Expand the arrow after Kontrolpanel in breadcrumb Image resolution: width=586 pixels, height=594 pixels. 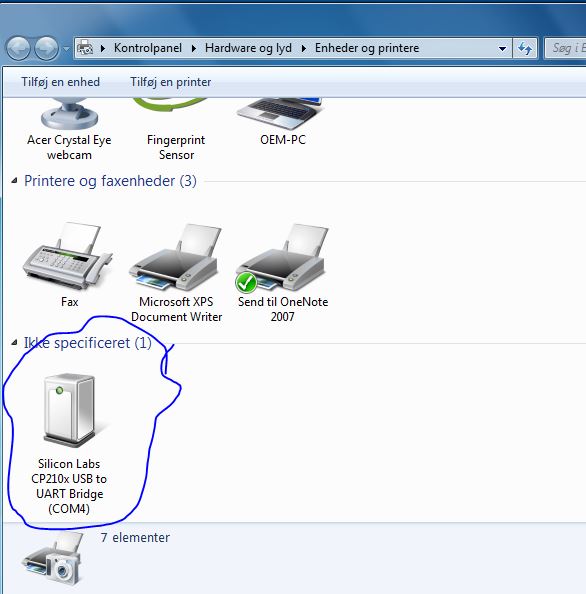coord(194,48)
